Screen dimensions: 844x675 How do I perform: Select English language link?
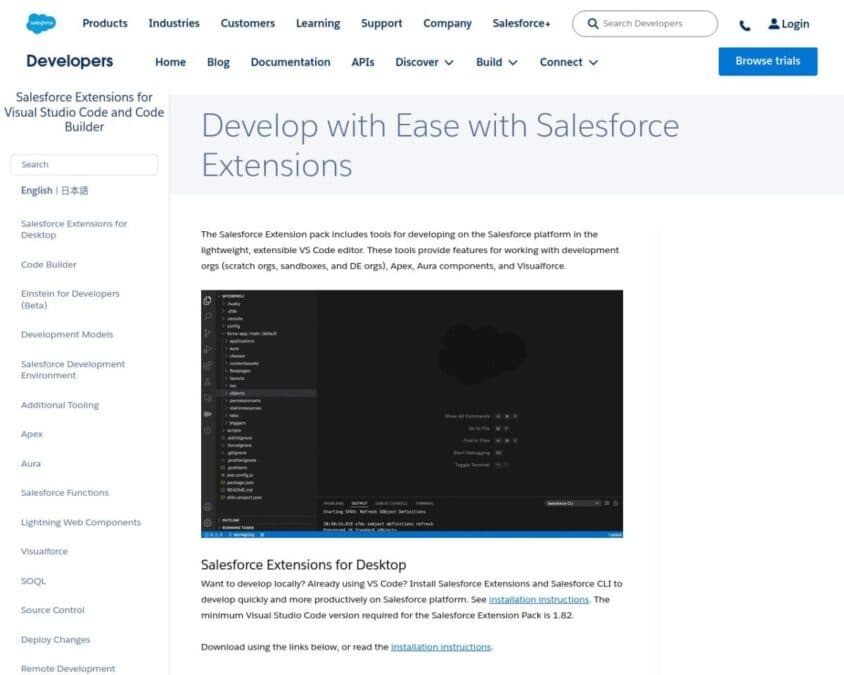coord(37,191)
